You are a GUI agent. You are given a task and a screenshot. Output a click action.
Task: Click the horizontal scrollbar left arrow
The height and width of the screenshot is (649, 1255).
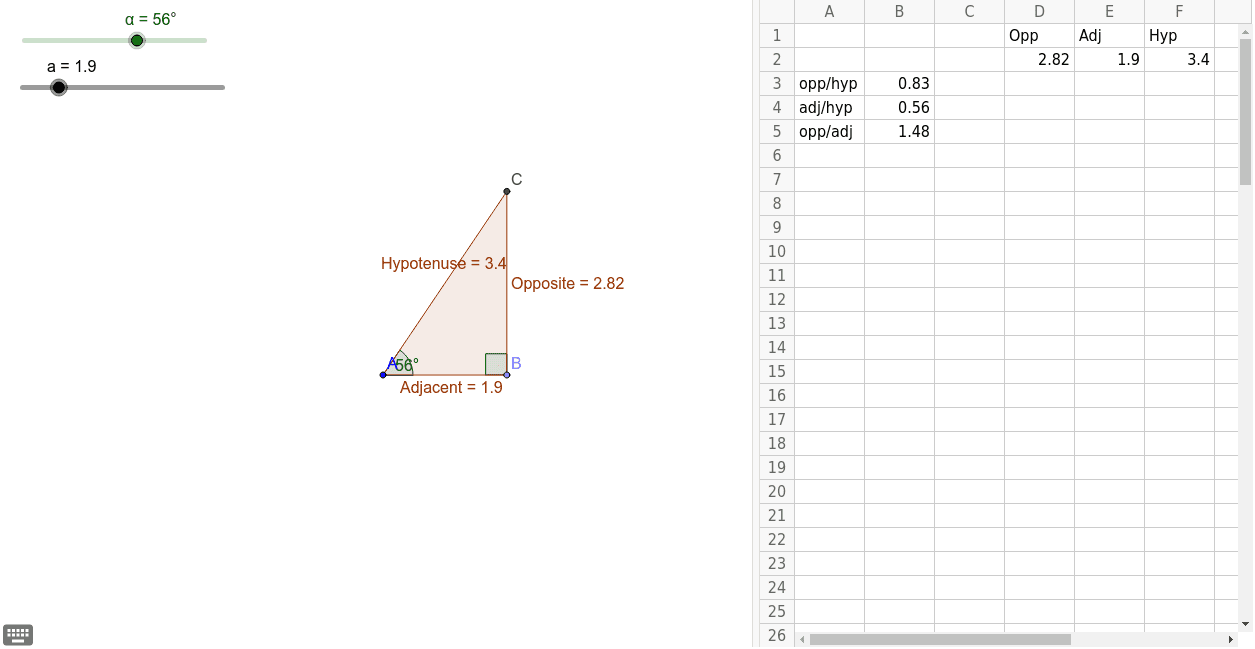point(802,639)
